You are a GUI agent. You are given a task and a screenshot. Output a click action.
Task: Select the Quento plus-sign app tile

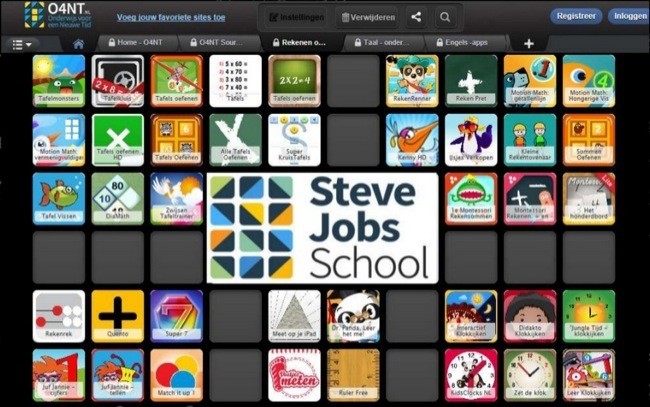click(x=117, y=315)
